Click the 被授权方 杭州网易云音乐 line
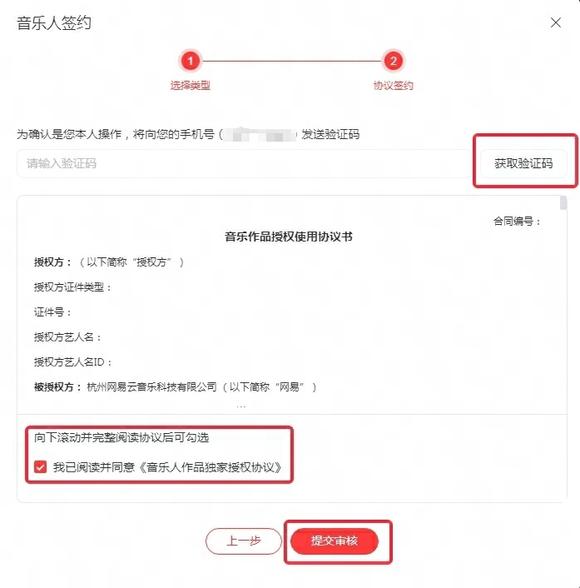580x588 pixels. click(175, 387)
